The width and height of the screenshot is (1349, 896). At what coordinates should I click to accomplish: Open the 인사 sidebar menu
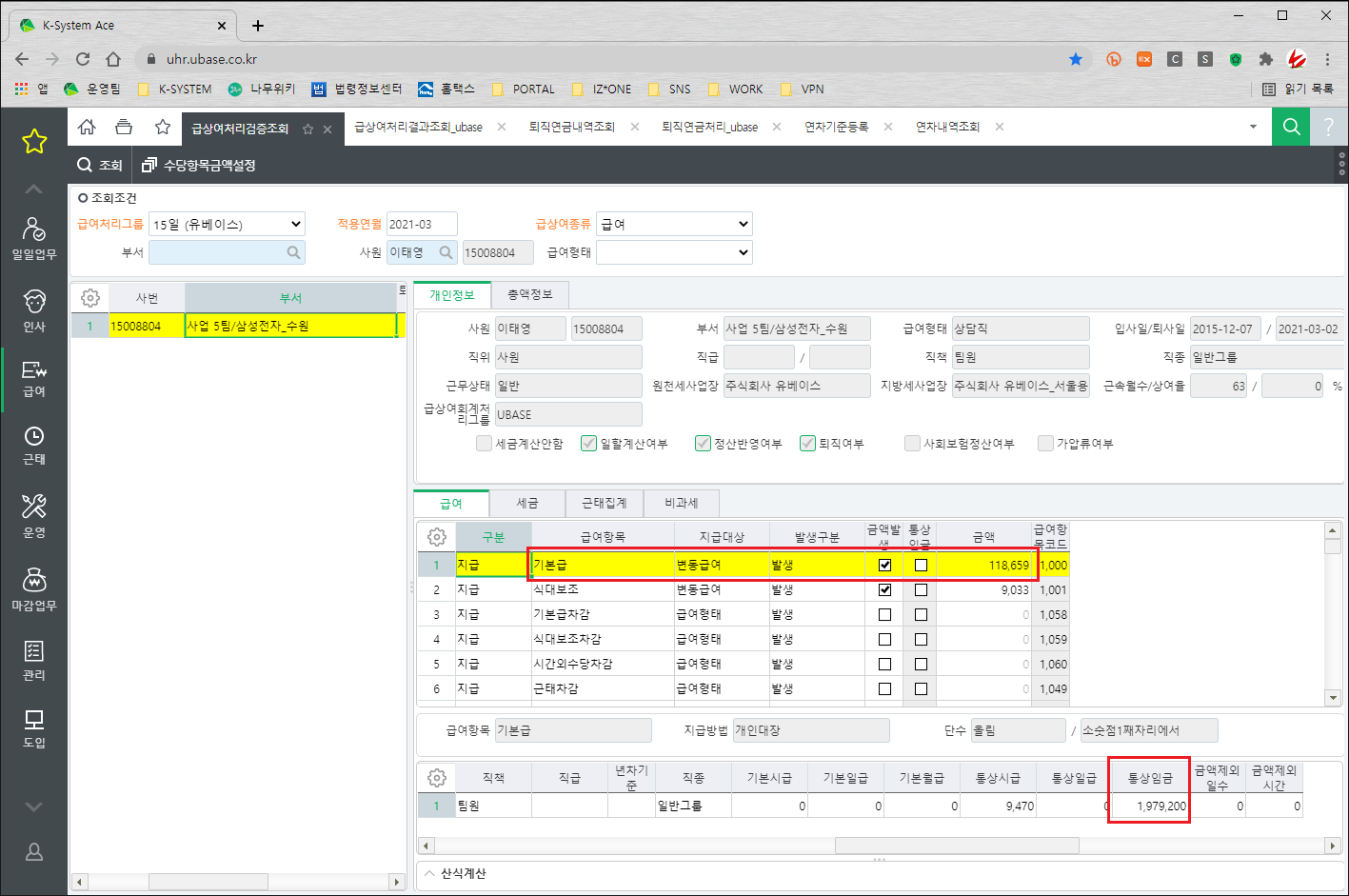pyautogui.click(x=34, y=310)
